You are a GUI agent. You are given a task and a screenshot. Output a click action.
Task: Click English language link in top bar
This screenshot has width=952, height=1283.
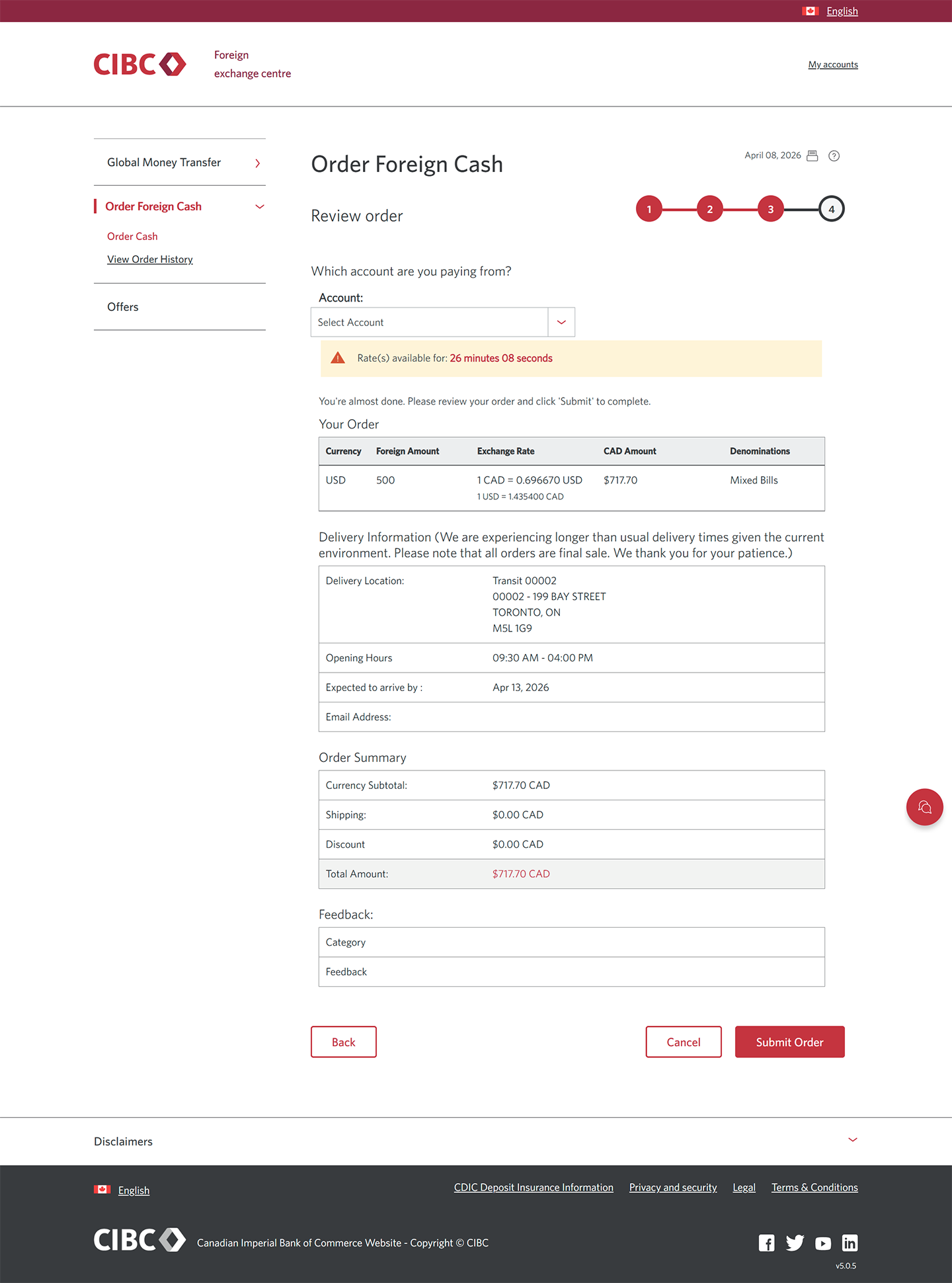pyautogui.click(x=842, y=11)
